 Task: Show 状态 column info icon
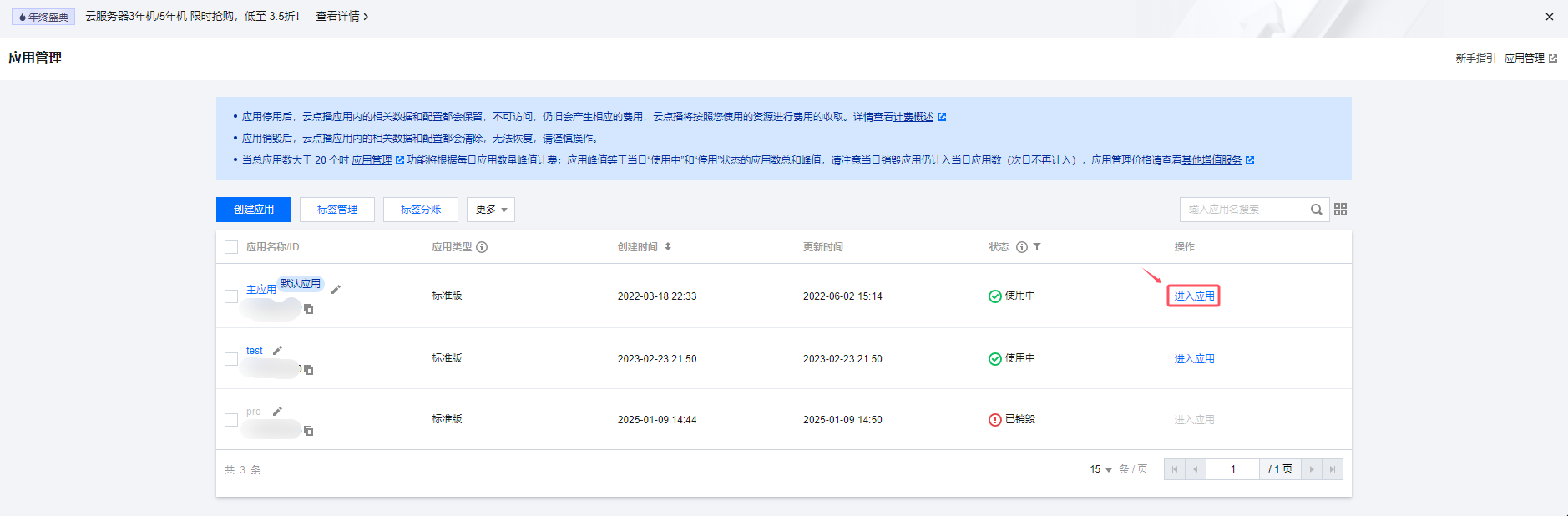[x=1022, y=247]
